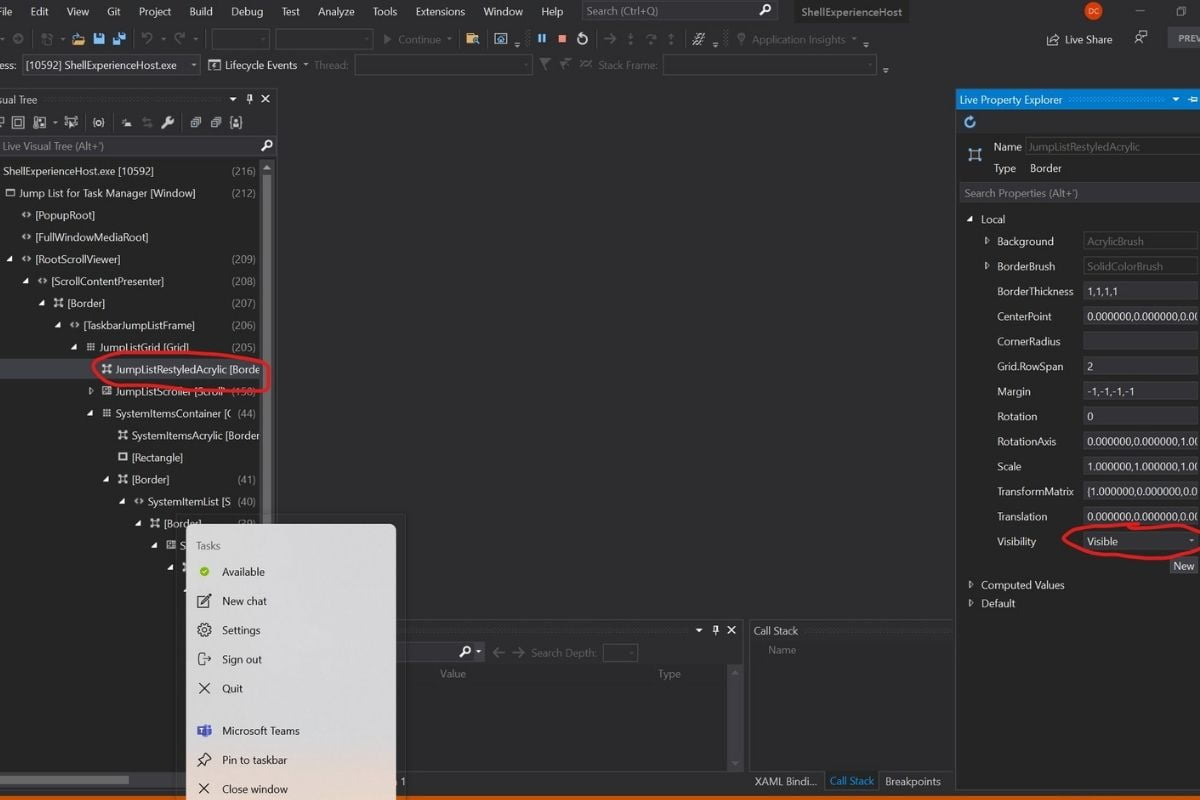Pause debugging with Break All button
The height and width of the screenshot is (800, 1200).
click(542, 39)
